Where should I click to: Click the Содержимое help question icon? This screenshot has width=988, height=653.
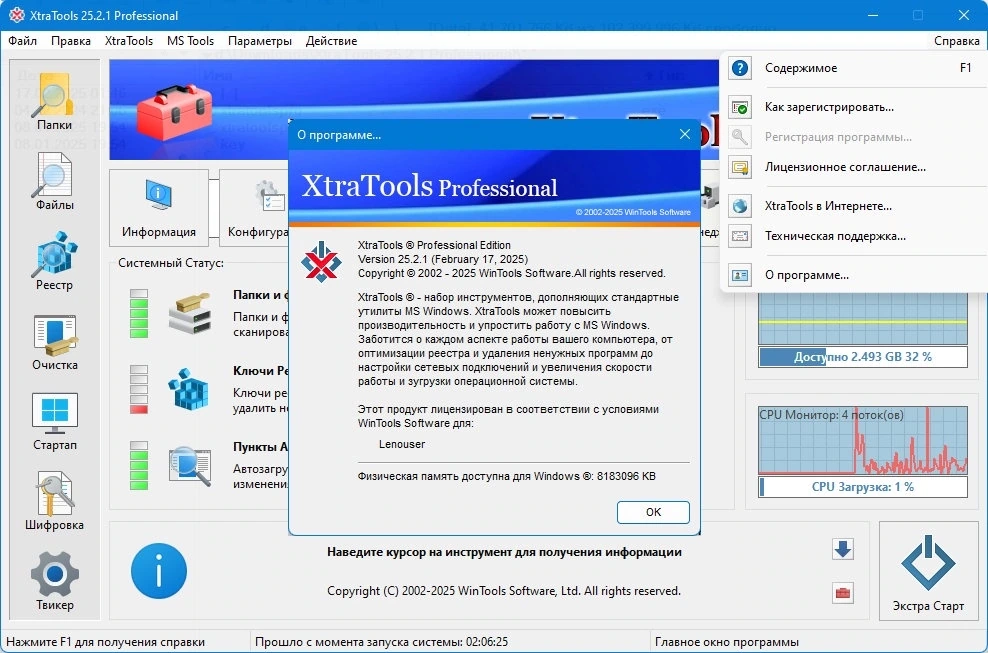[740, 68]
